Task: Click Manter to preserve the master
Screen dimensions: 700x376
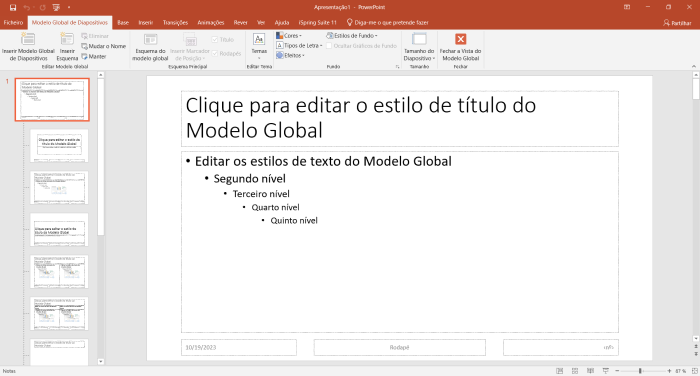Action: coord(94,57)
